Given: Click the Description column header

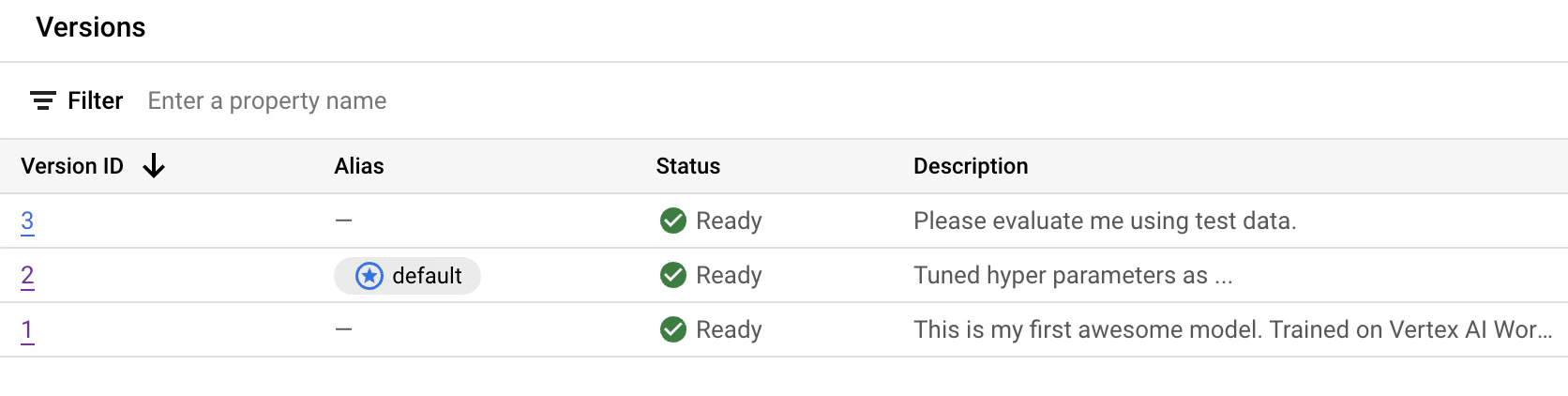Looking at the screenshot, I should coord(971,166).
